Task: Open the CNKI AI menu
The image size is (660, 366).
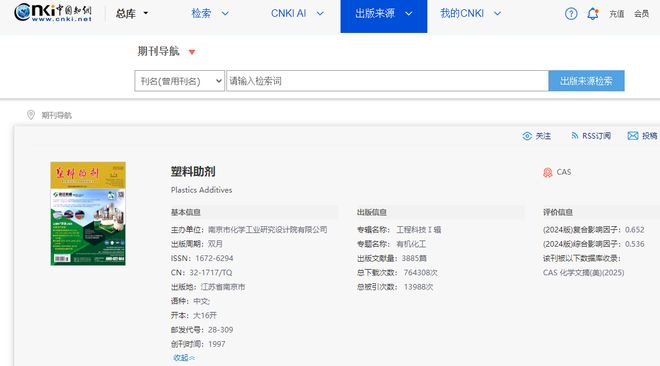Action: tap(288, 13)
